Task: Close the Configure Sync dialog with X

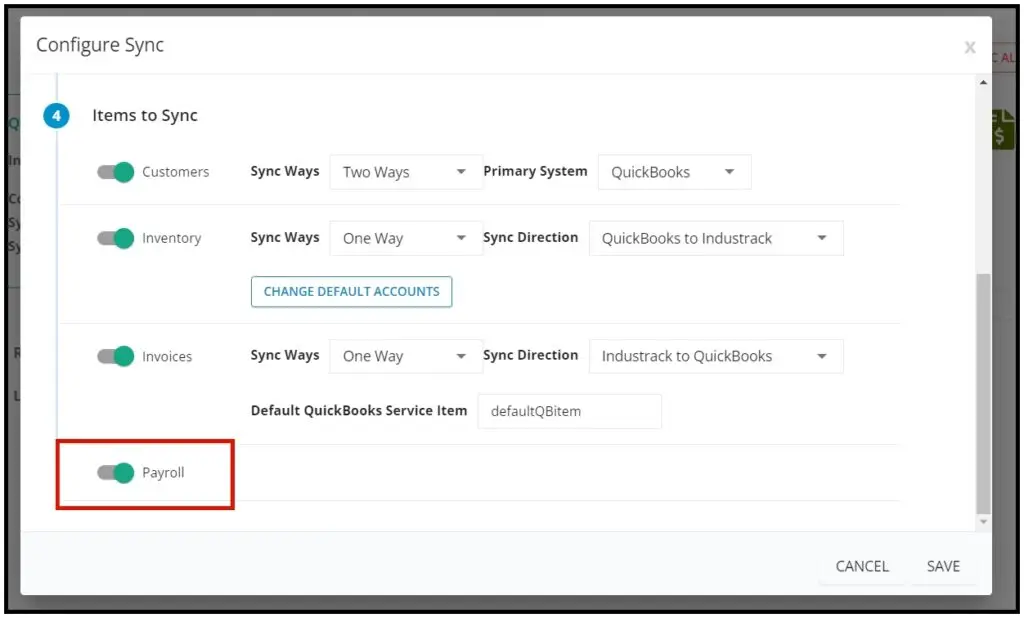Action: 970,47
